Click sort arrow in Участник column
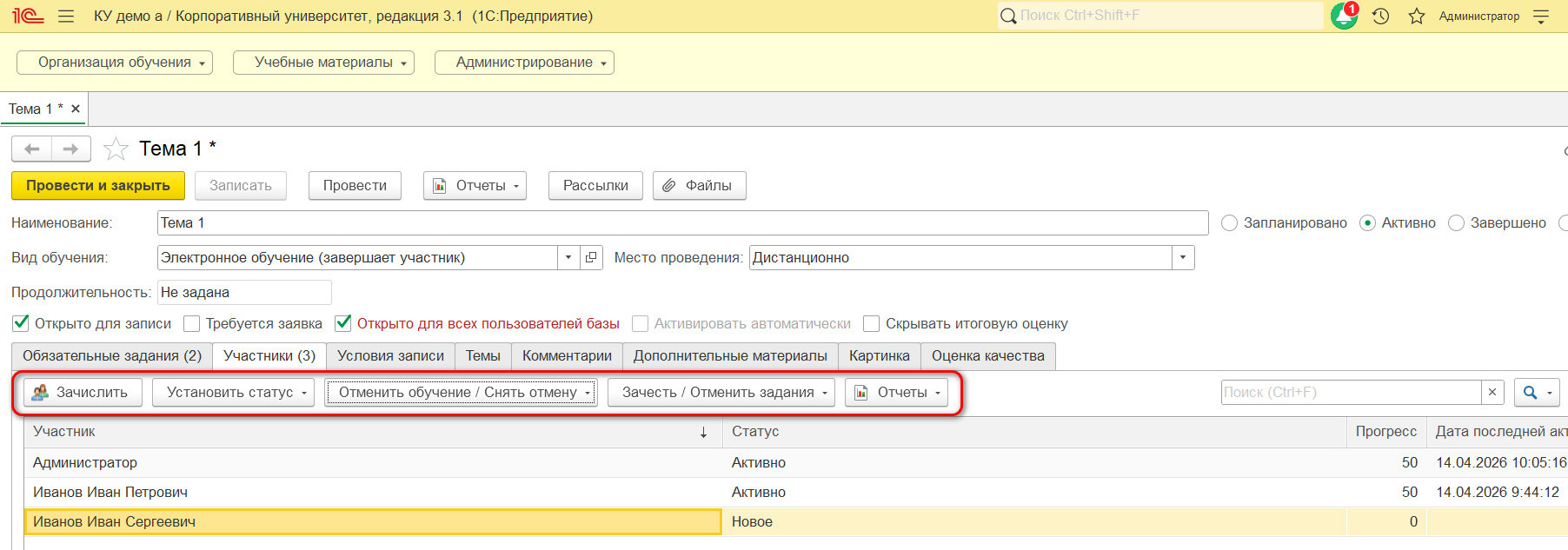1568x550 pixels. [703, 432]
